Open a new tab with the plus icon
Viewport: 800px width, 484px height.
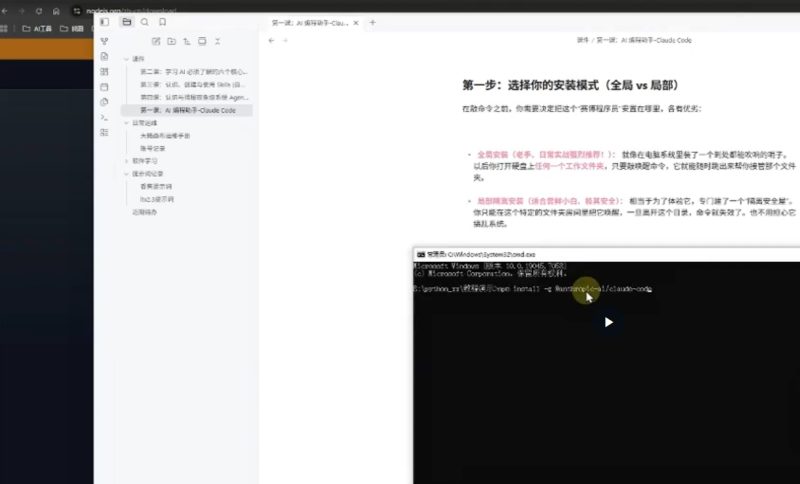(x=372, y=22)
